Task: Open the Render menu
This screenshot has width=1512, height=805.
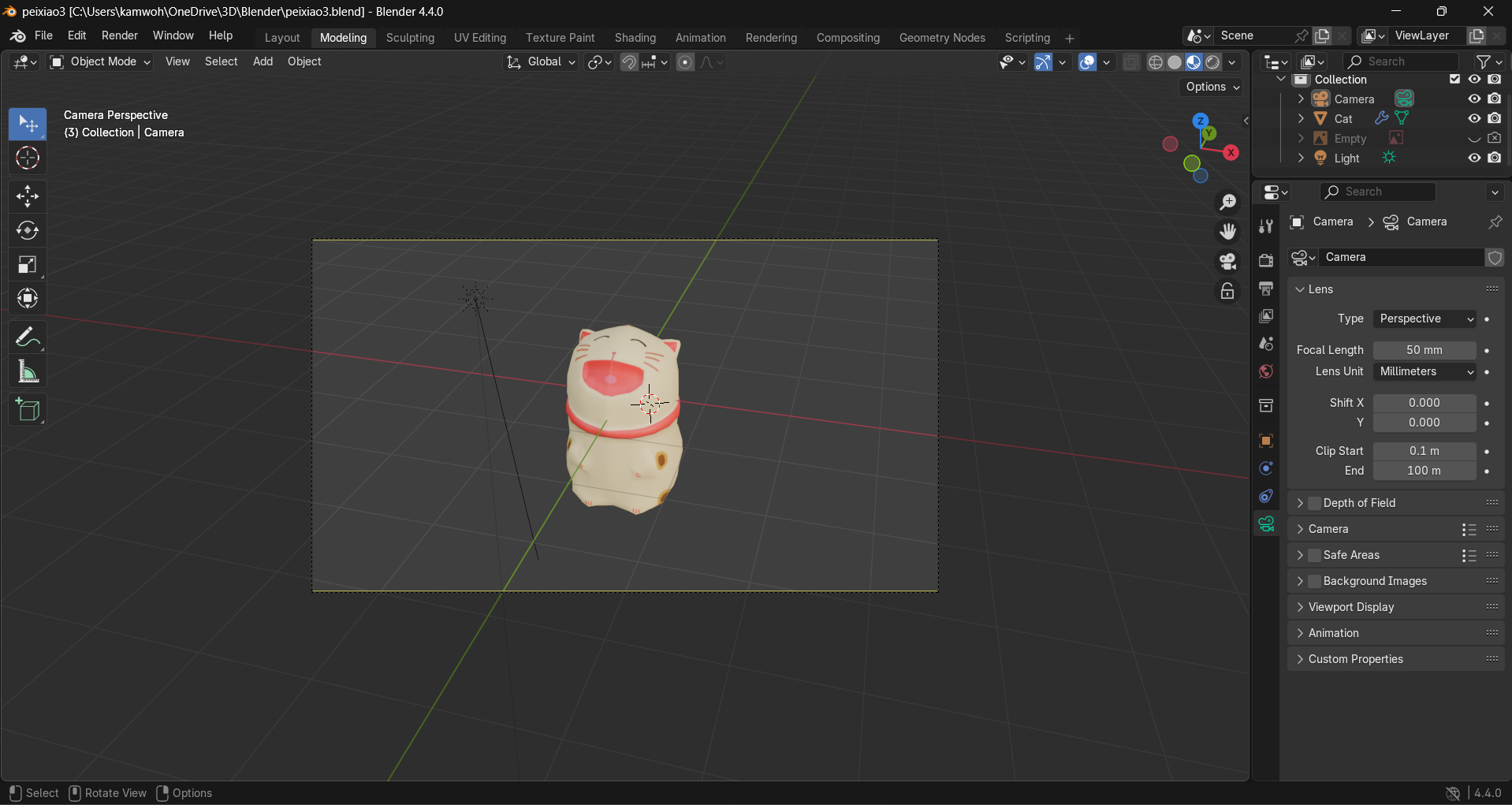Action: pyautogui.click(x=119, y=35)
